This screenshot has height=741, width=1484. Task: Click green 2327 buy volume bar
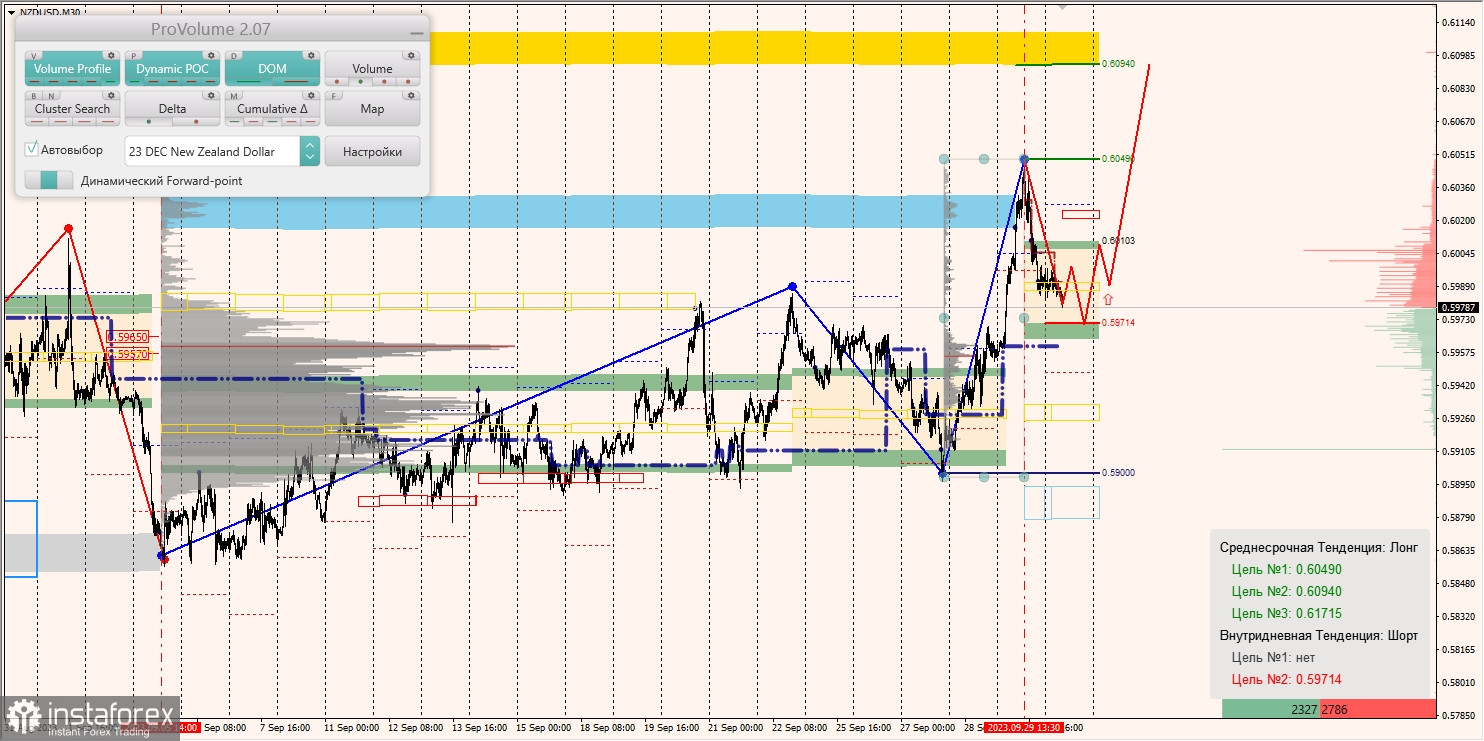(1270, 709)
